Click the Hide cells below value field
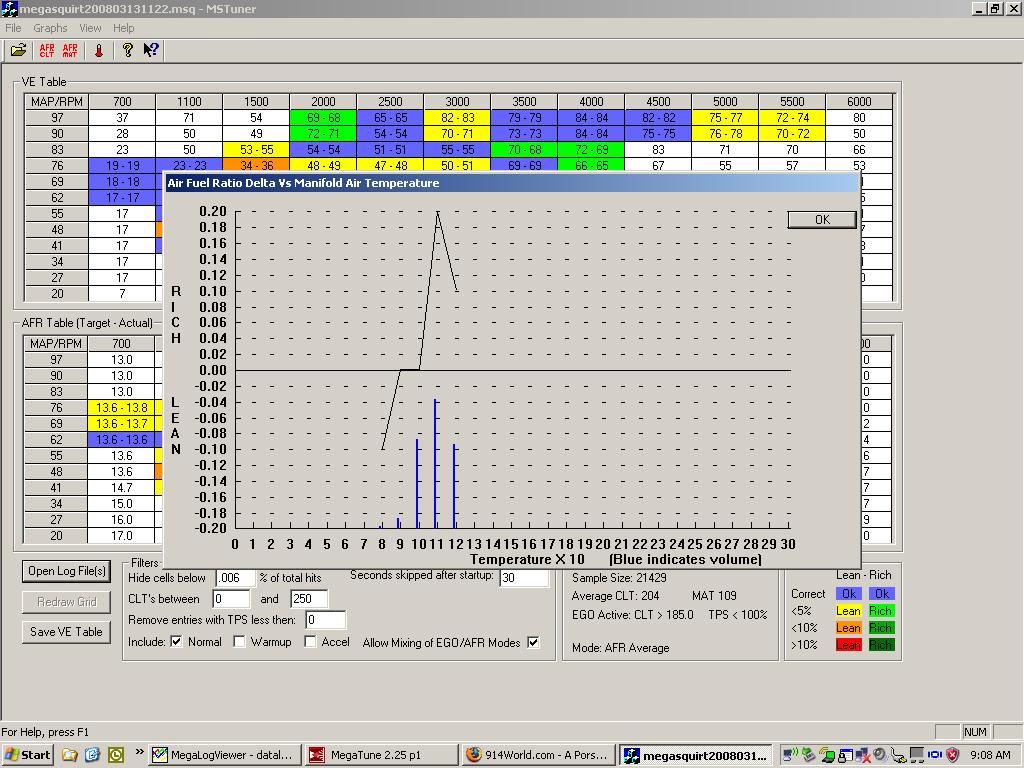 point(235,578)
